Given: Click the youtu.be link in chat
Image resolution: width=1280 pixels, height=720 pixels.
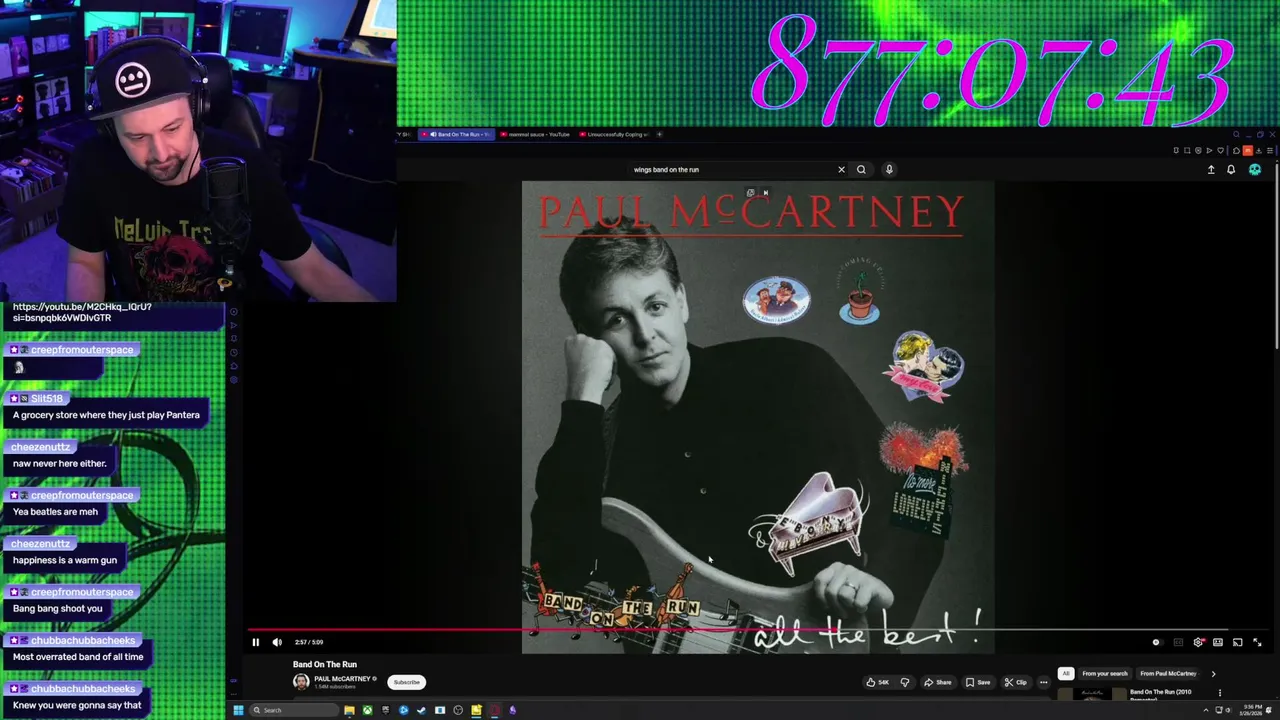Looking at the screenshot, I should (82, 312).
